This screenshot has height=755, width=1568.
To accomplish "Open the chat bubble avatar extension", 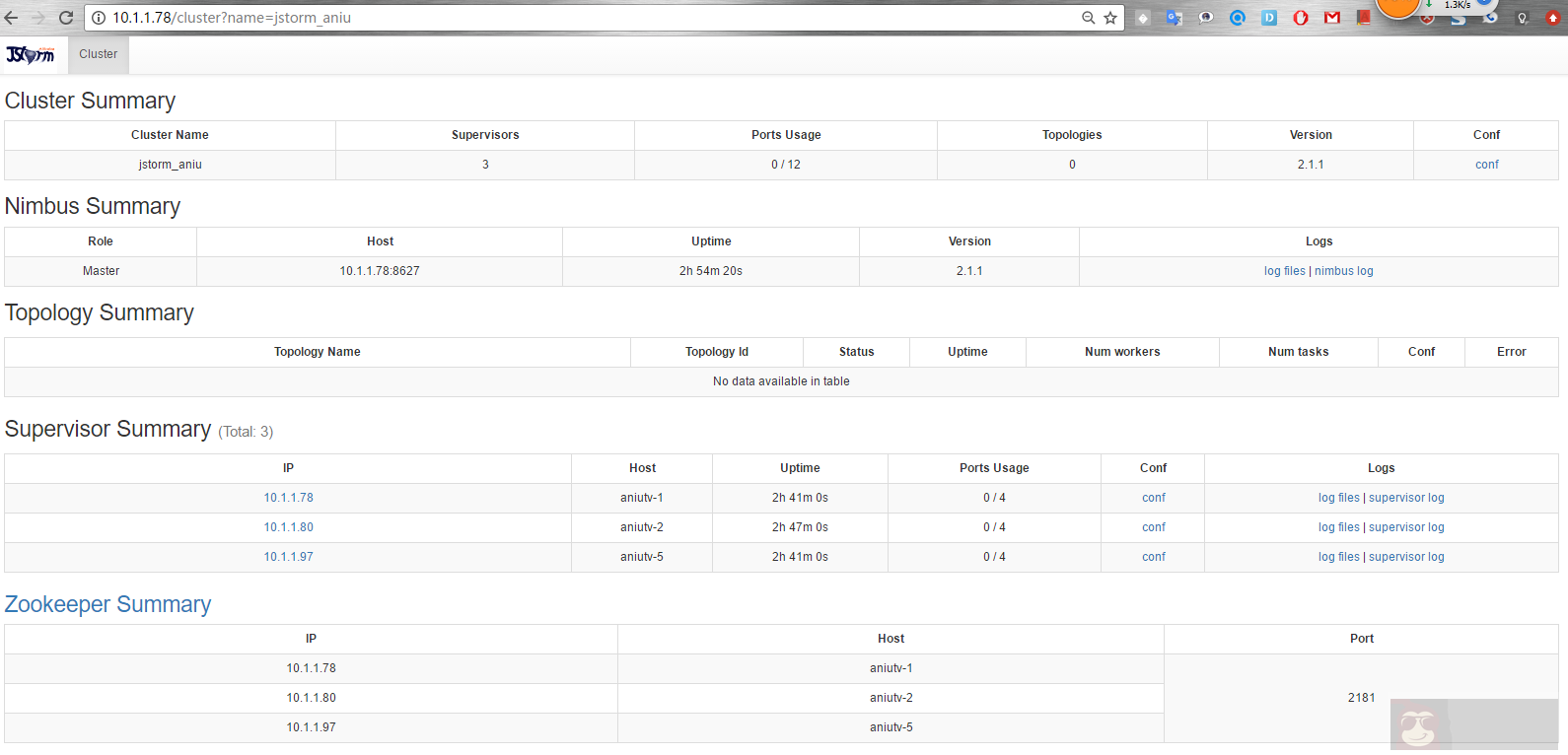I will [1205, 18].
